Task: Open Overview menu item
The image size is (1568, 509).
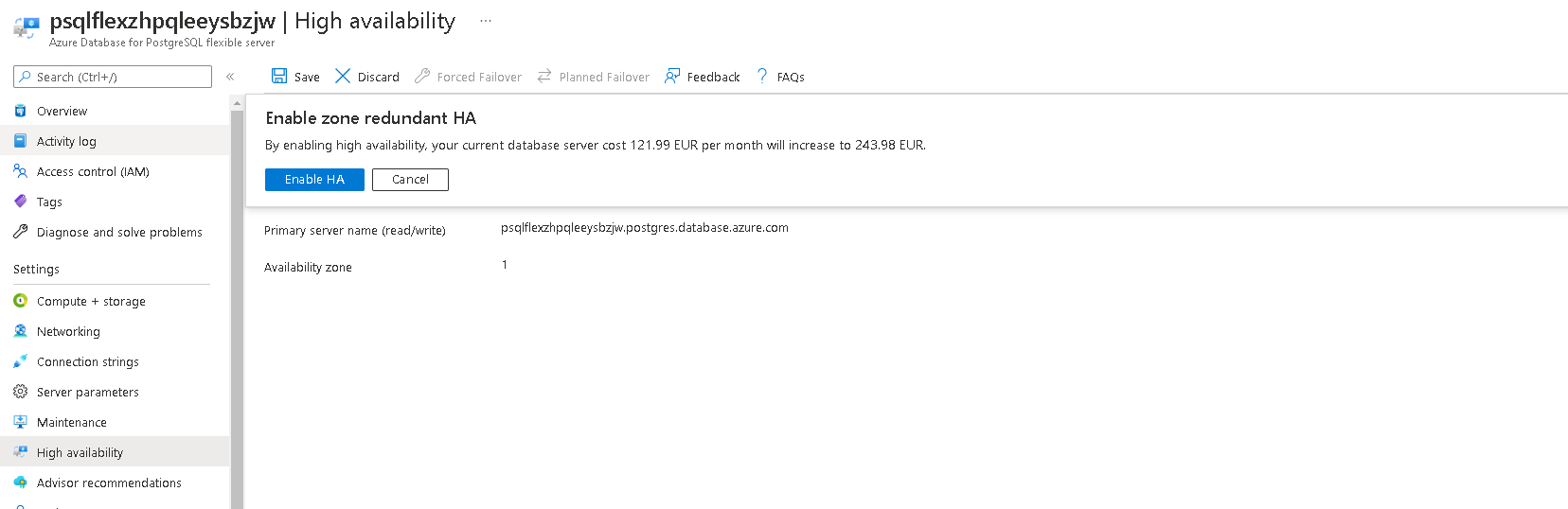Action: (115, 111)
